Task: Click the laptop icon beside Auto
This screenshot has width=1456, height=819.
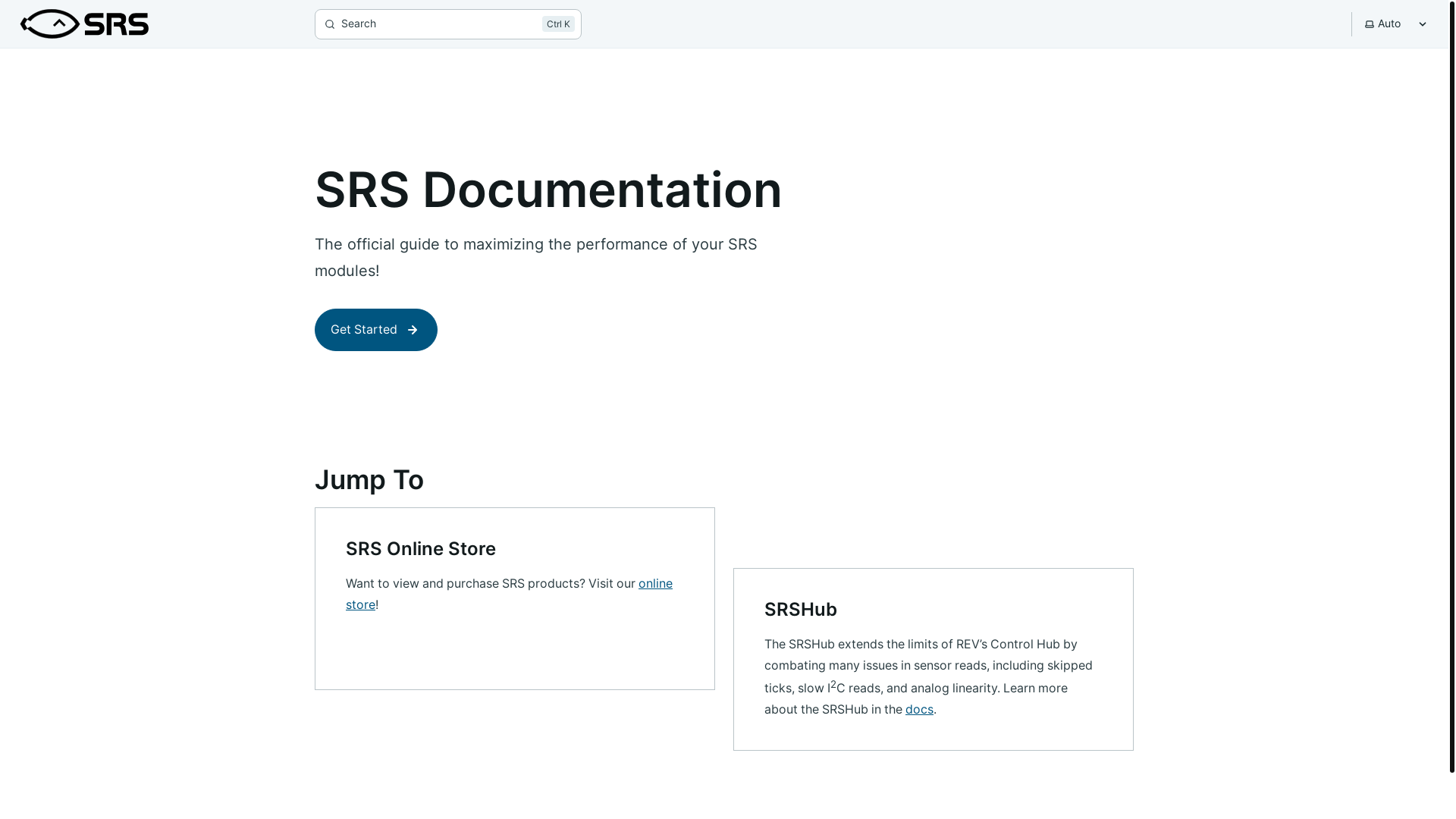Action: [1370, 24]
